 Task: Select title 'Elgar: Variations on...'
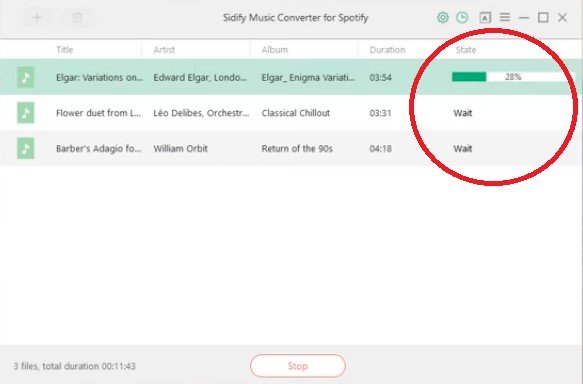99,78
